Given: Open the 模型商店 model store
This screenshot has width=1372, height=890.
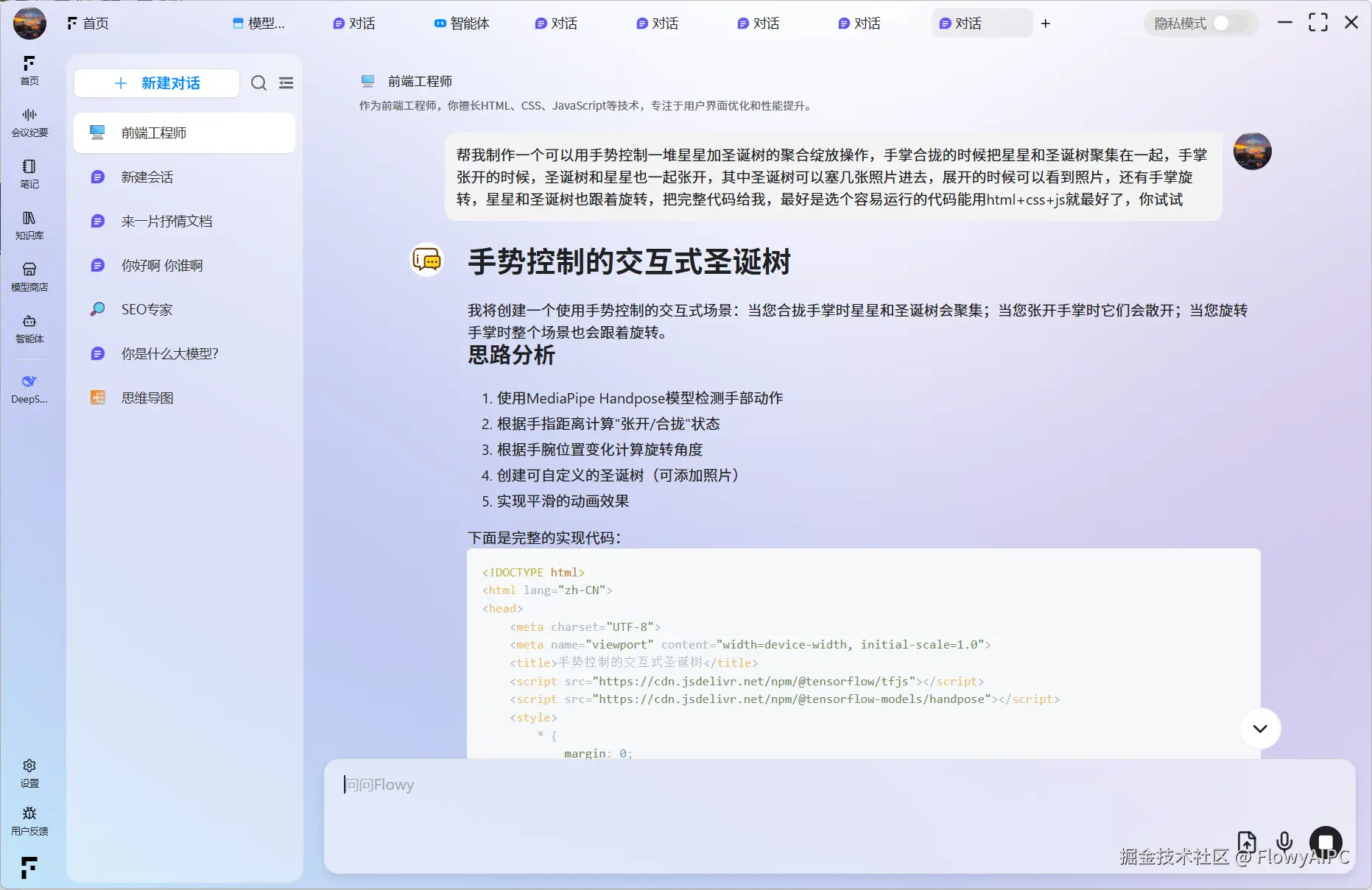Looking at the screenshot, I should (x=29, y=277).
